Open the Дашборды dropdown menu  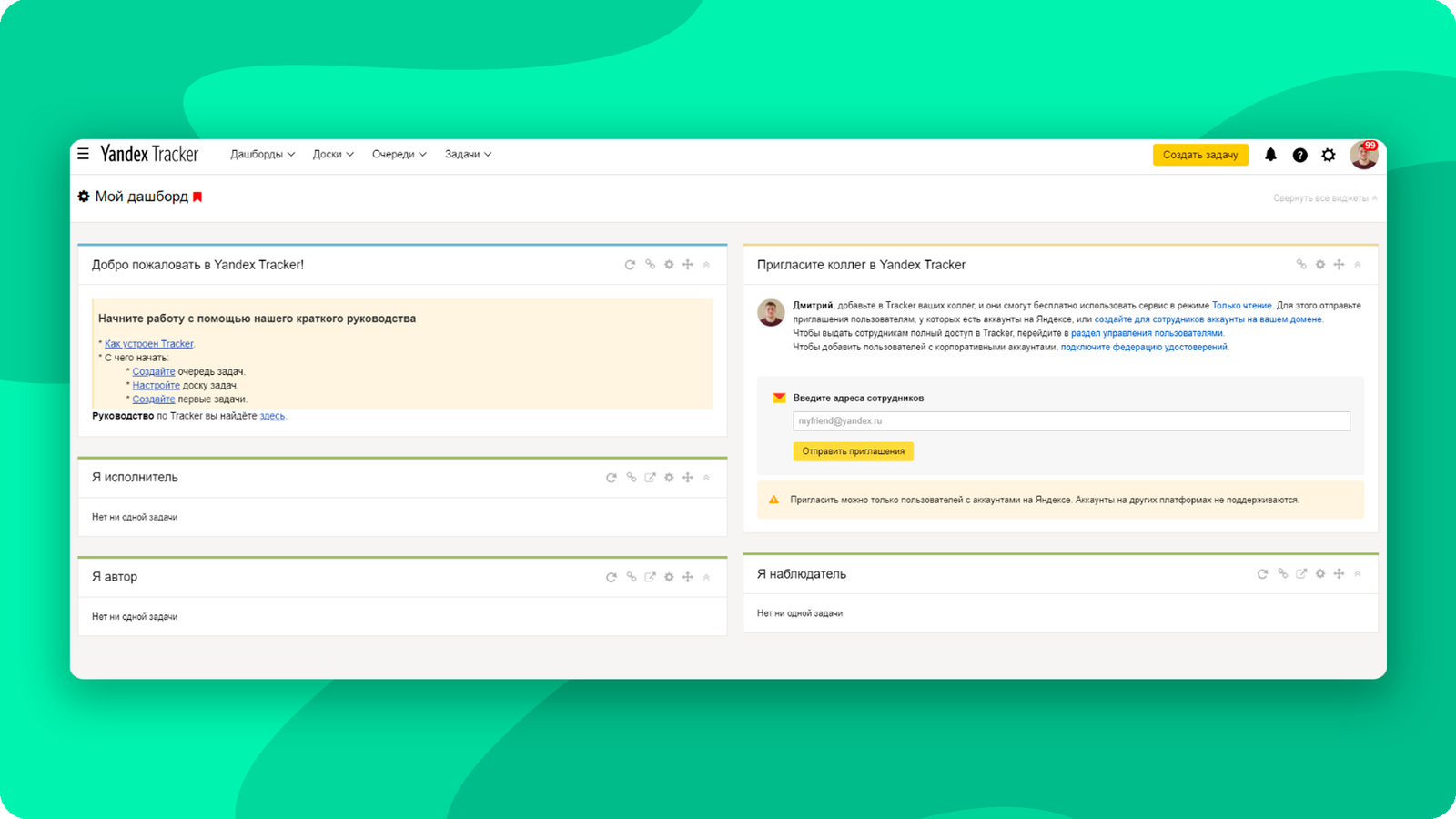262,155
